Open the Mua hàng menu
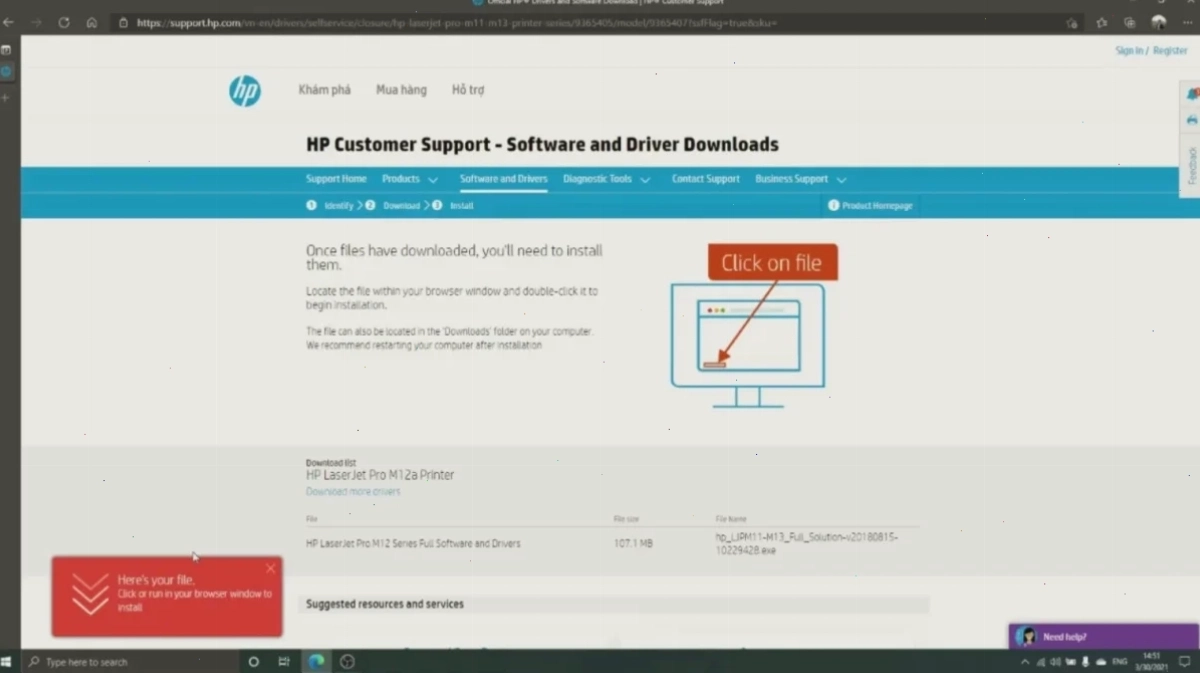 [x=401, y=90]
